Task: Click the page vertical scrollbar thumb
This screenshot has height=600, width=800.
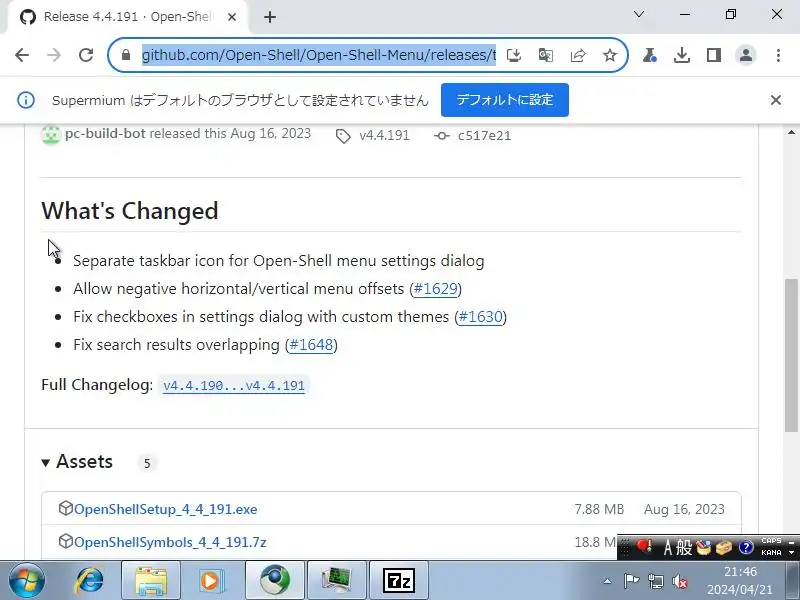Action: pos(791,356)
